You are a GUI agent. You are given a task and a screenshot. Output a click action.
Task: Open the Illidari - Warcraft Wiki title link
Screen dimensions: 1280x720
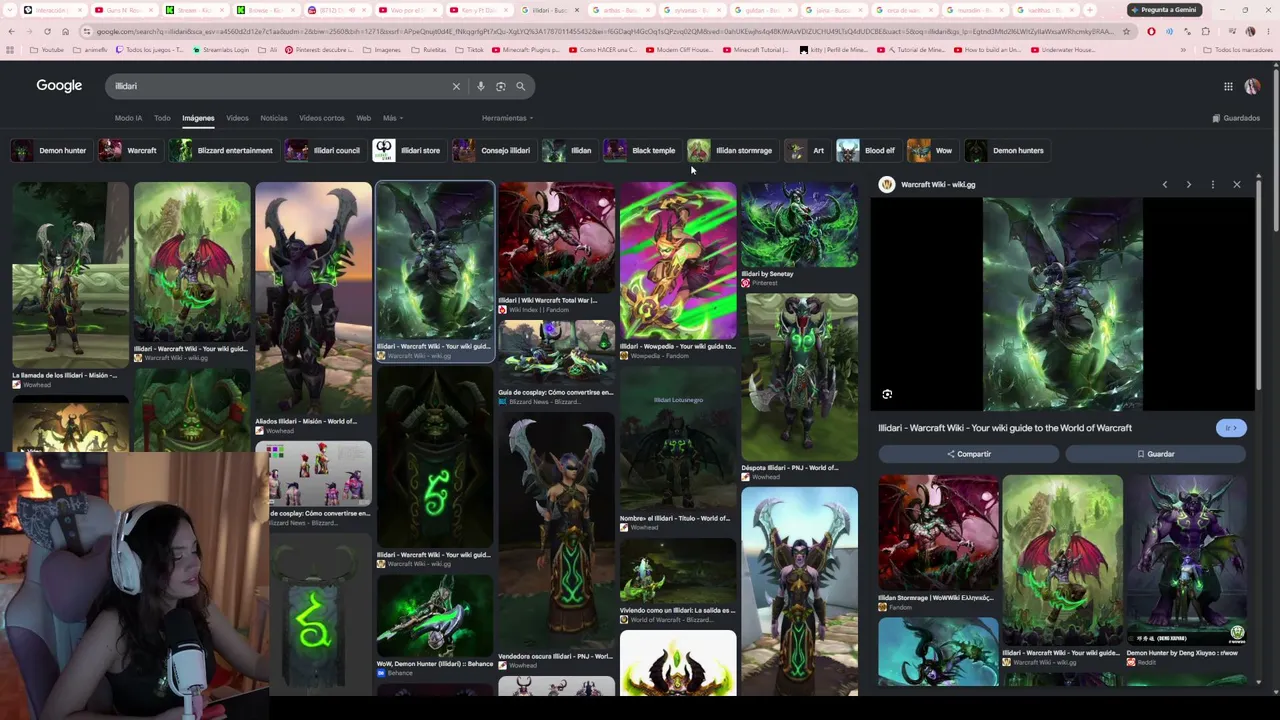coord(1005,428)
